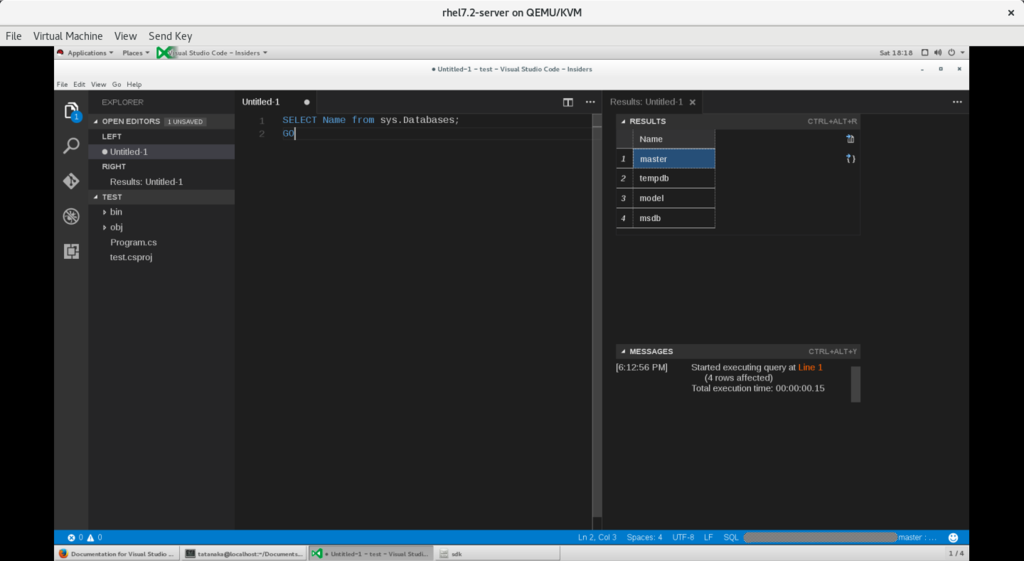
Task: Open the Untitled-1 editor more actions menu
Action: (x=590, y=102)
